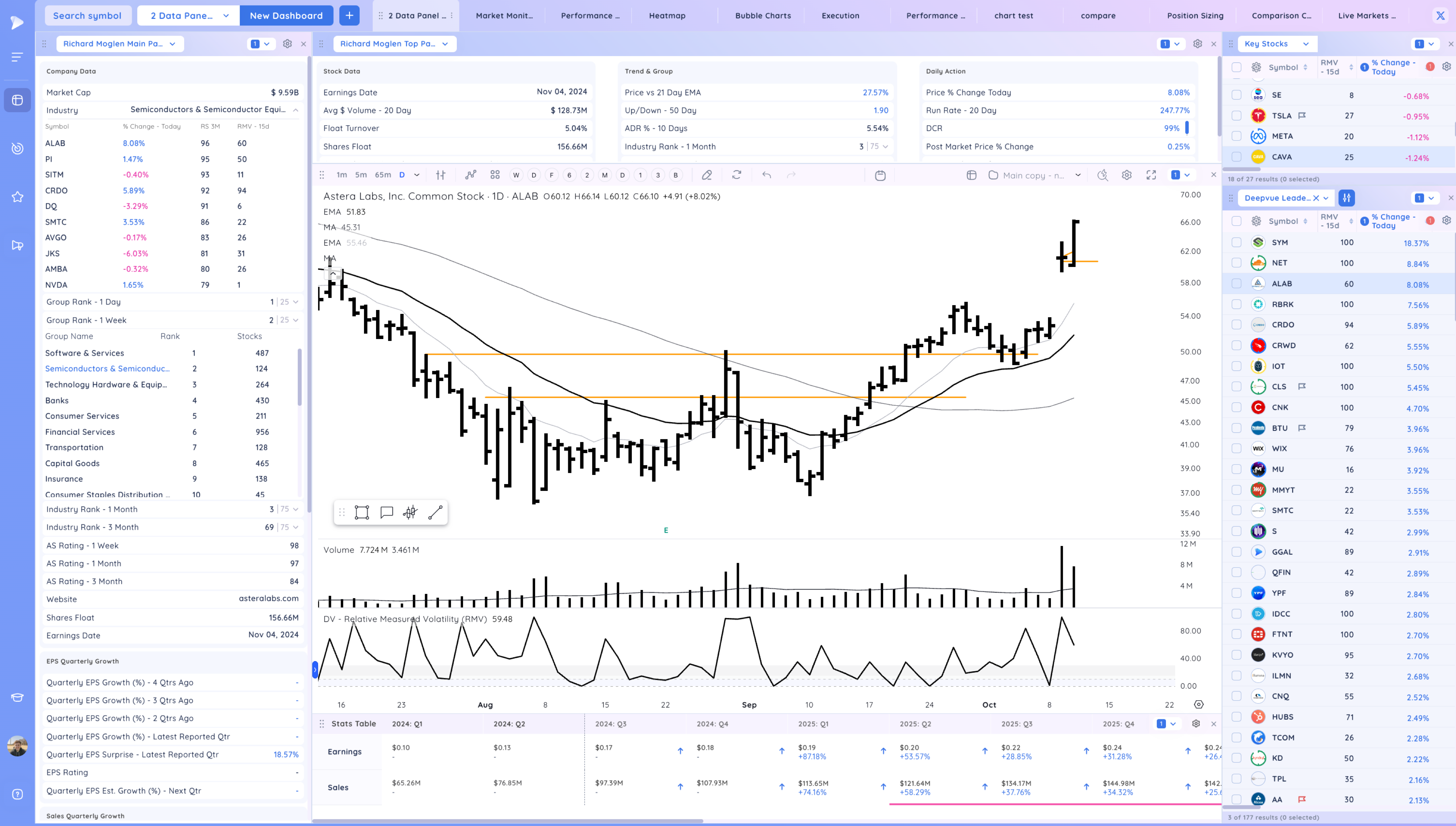The height and width of the screenshot is (826, 1456).
Task: Click the eraser tool in chart toolbar
Action: point(707,175)
